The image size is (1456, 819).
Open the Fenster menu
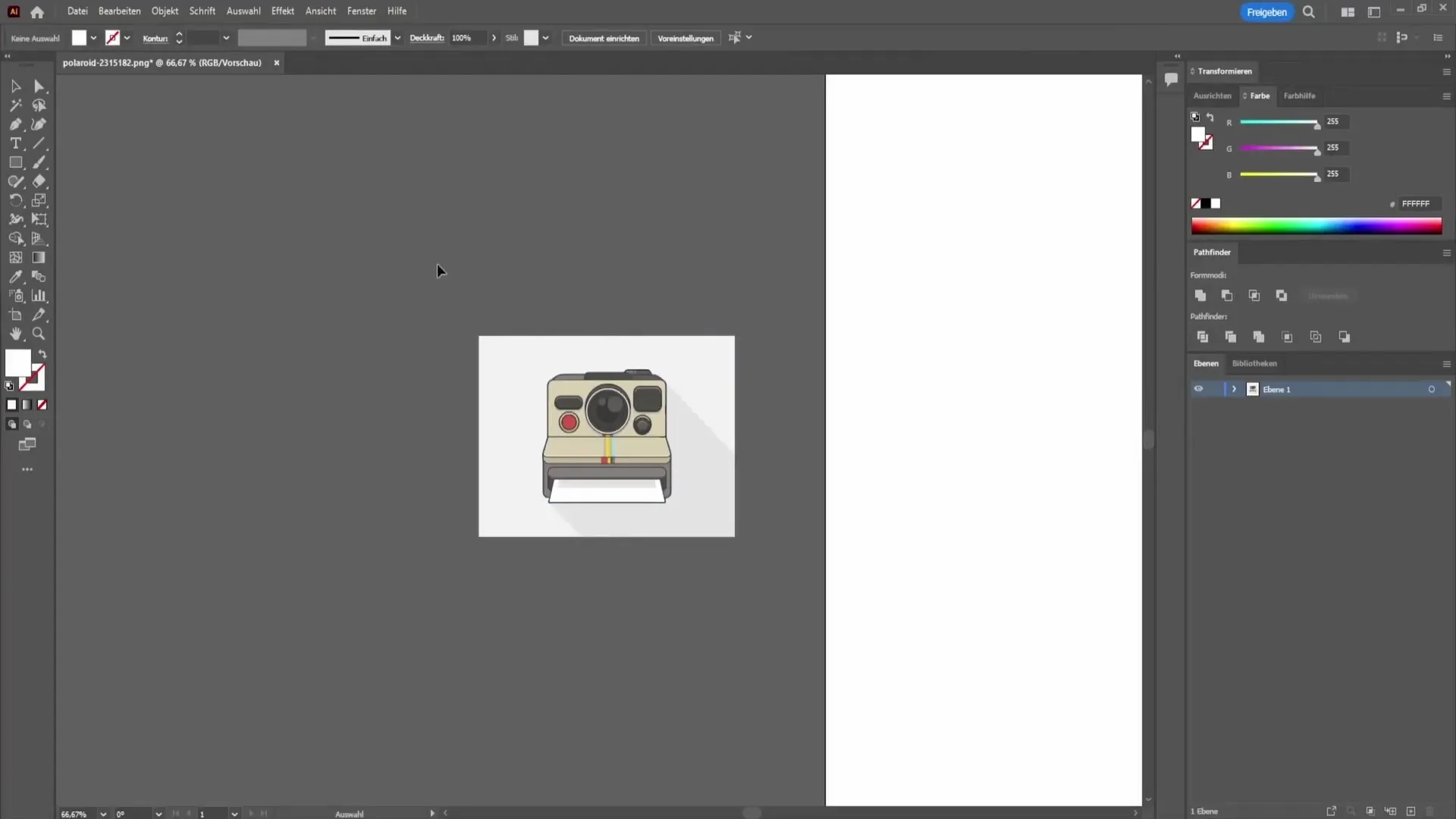(x=362, y=11)
